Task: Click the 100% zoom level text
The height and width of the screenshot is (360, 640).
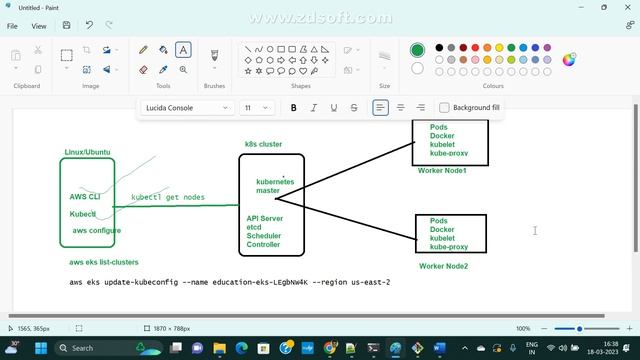Action: [523, 329]
